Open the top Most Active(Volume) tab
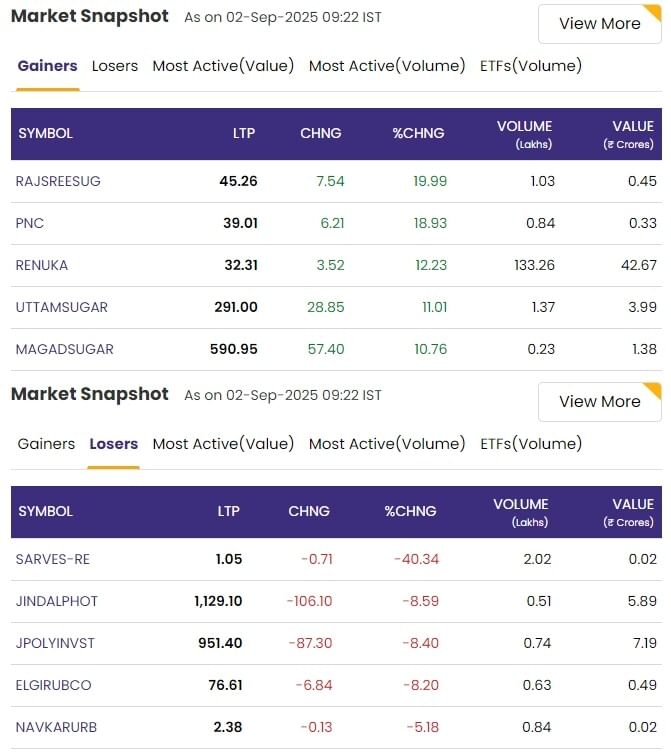 pyautogui.click(x=387, y=66)
